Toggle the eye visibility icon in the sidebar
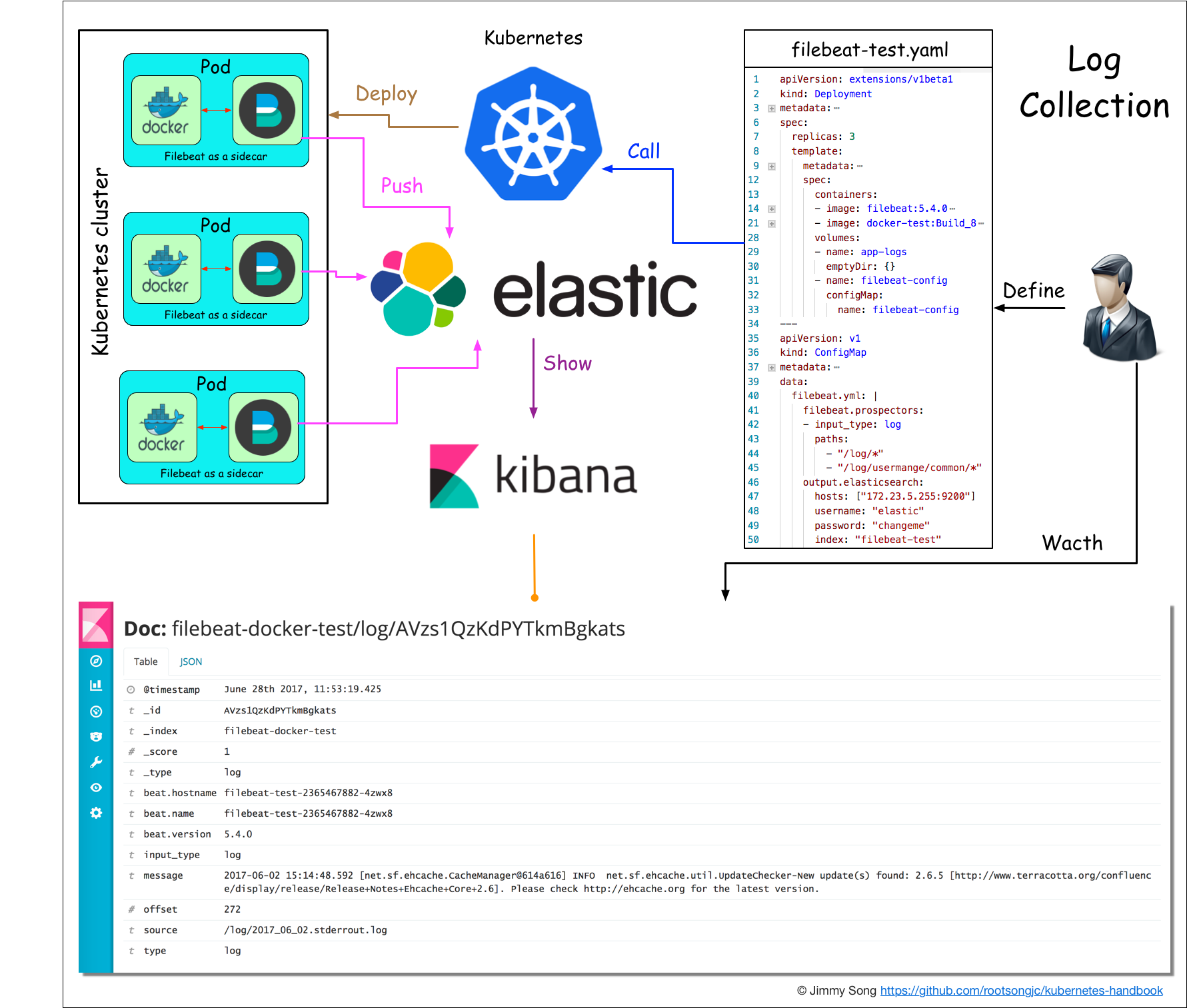This screenshot has height=1008, width=1187. 97,787
